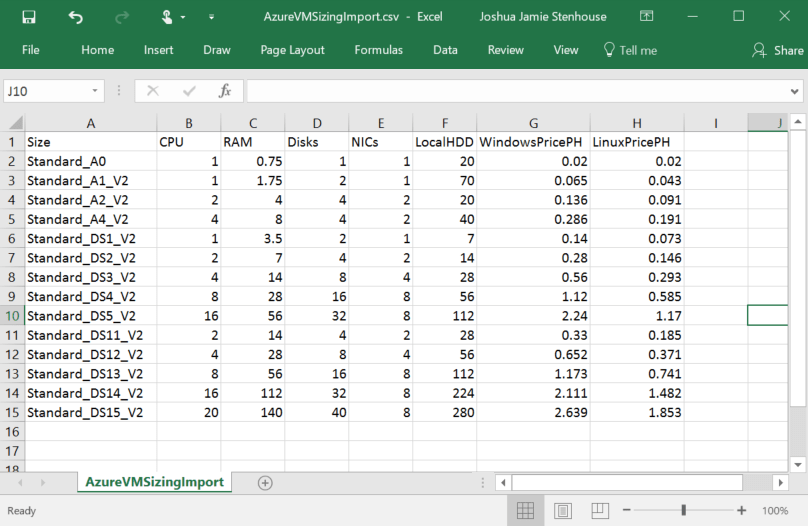The width and height of the screenshot is (808, 526).
Task: Select cell Standard_A0
Action: [91, 161]
